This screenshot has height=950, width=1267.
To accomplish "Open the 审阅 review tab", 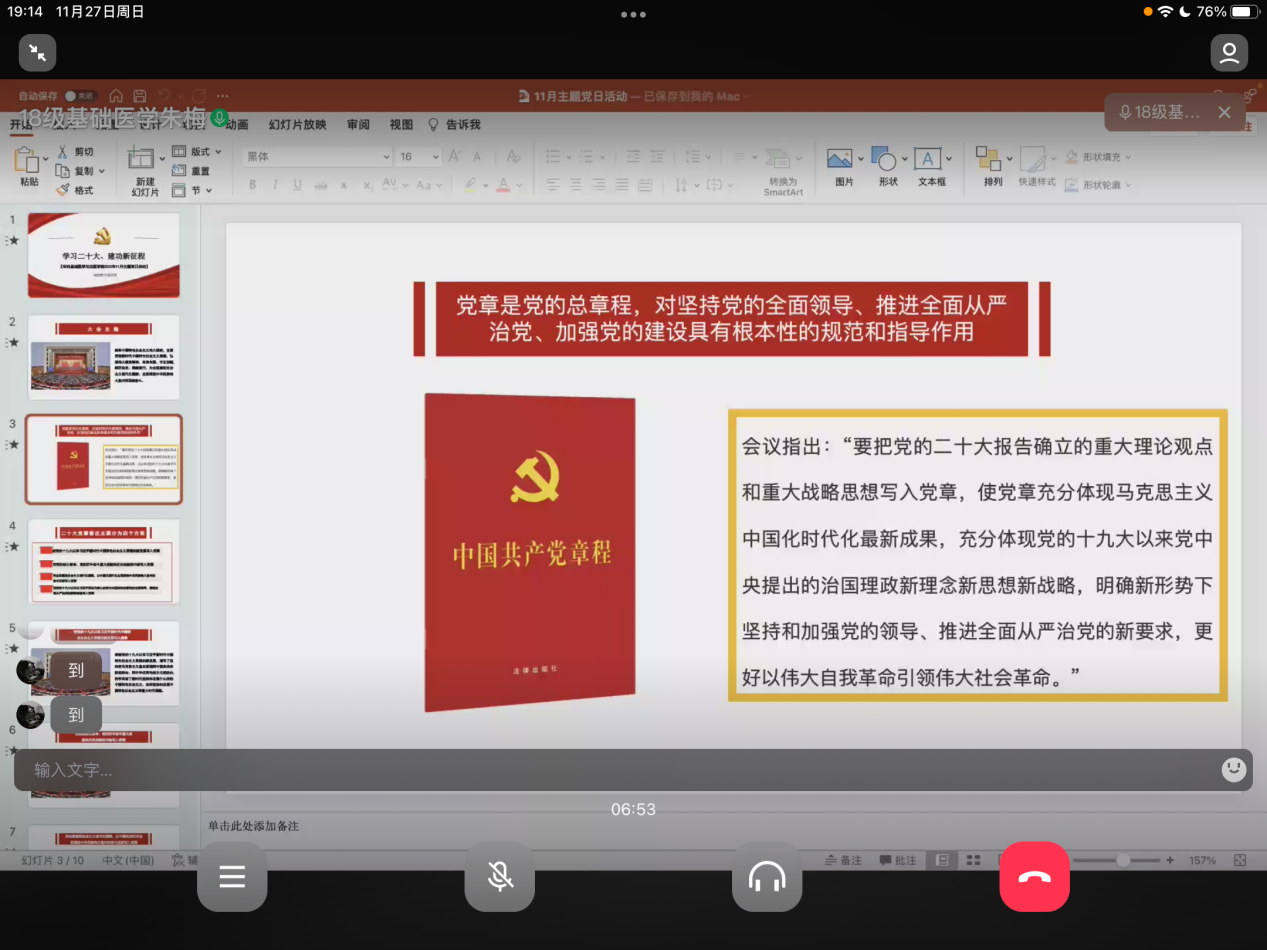I will tap(358, 125).
